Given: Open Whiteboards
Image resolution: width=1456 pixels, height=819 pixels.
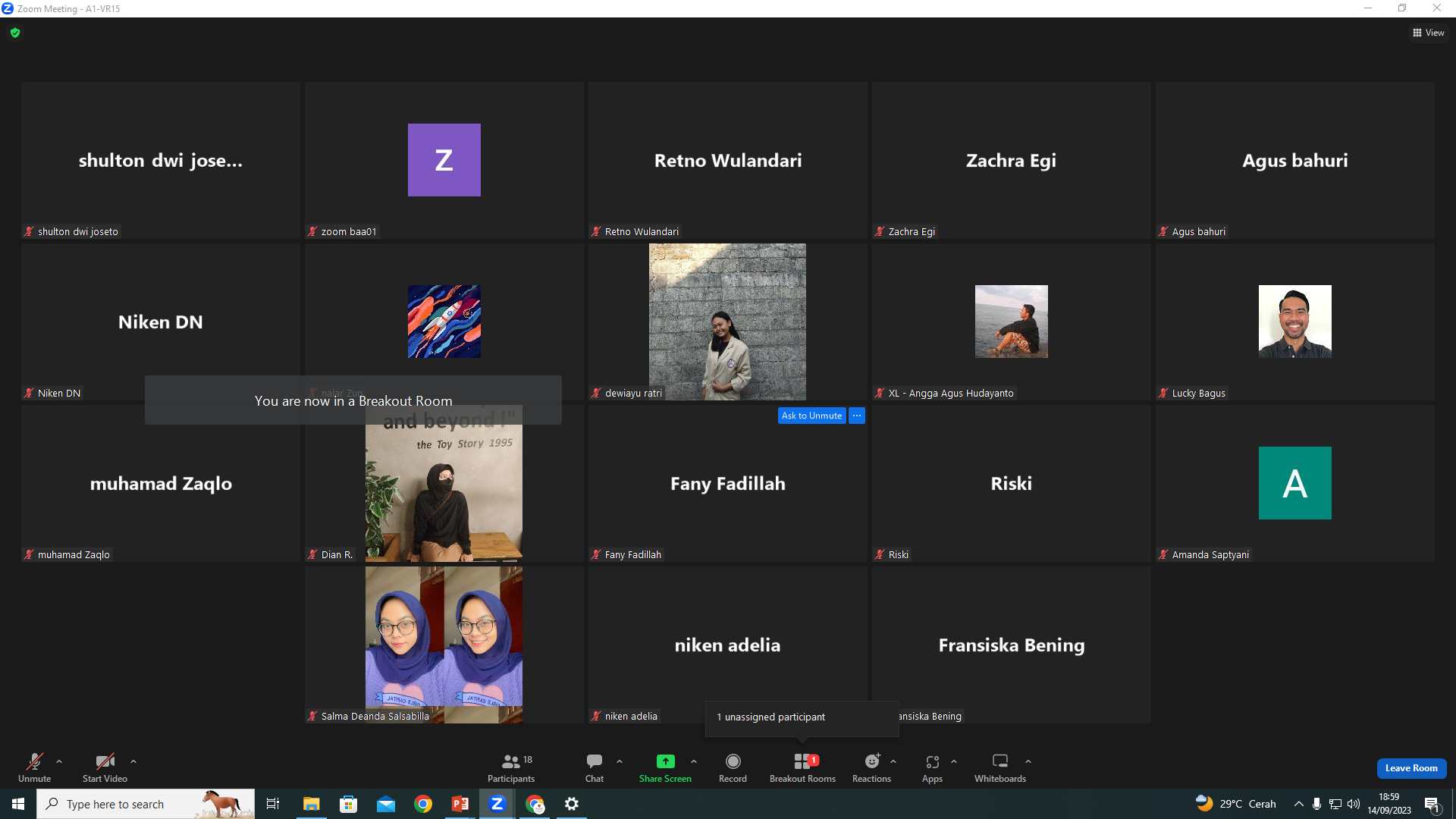Looking at the screenshot, I should coord(1000,767).
